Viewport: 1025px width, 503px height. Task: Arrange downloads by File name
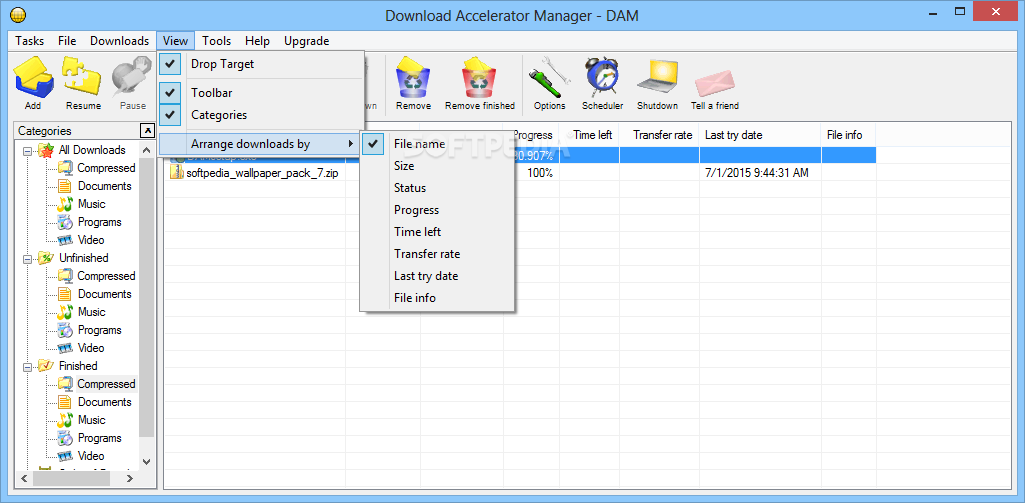(x=437, y=144)
